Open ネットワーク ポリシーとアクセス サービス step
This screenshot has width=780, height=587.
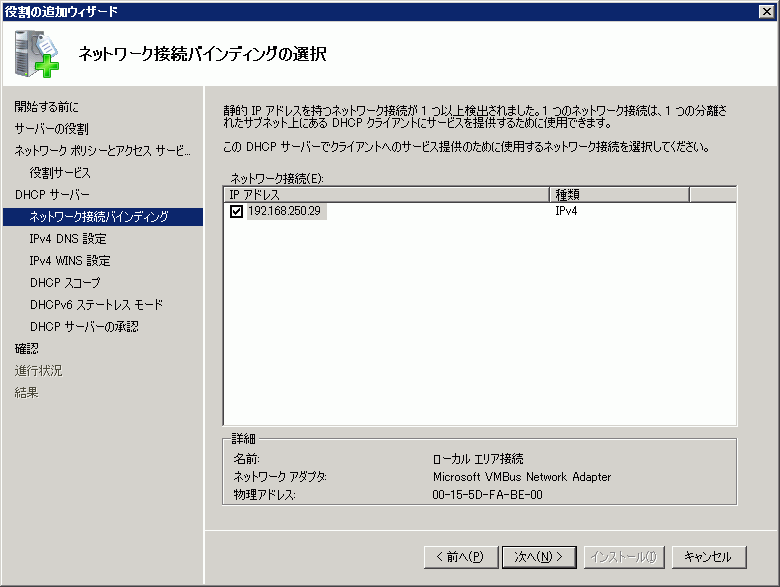click(x=102, y=151)
